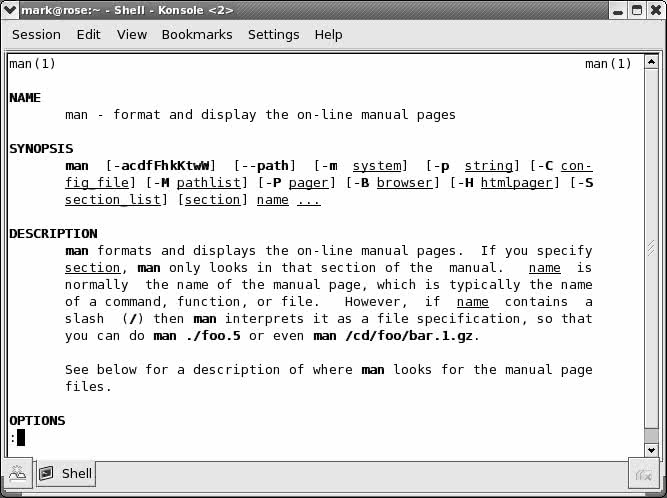Click the SYNOPSIS section heading
The image size is (667, 498).
coord(41,149)
